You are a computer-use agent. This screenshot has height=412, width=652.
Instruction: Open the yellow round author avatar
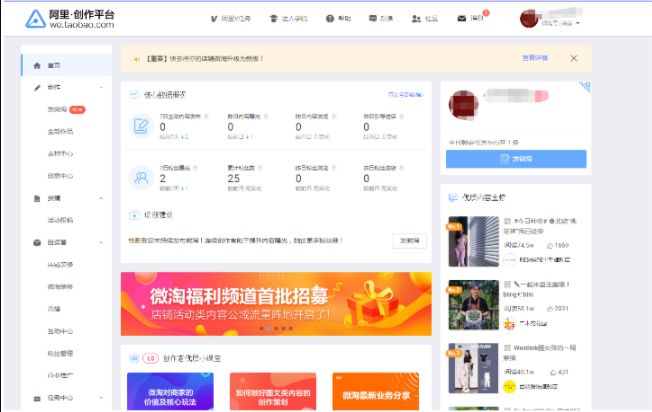509,387
